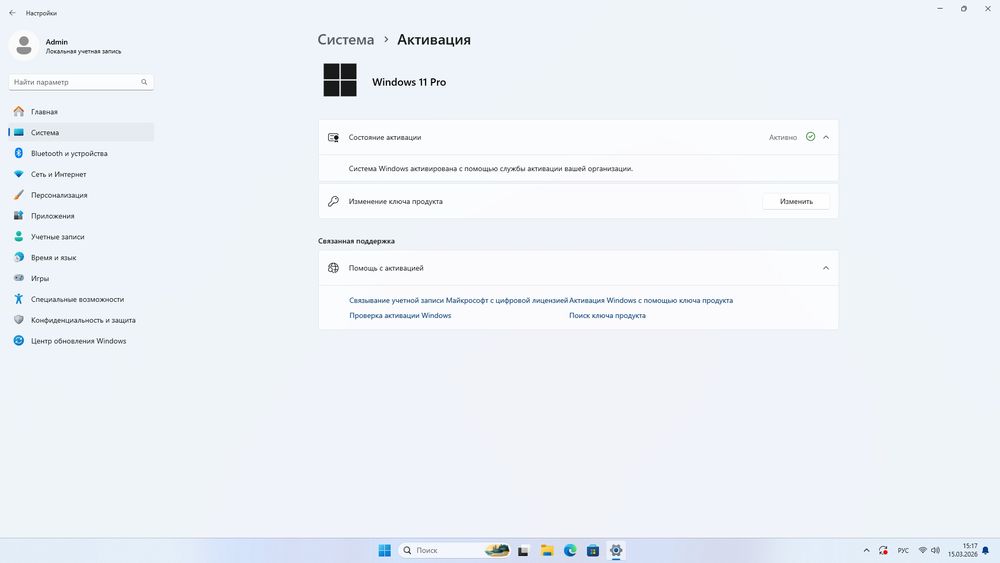Click the person icon by "Учетные записи"
Image resolution: width=1000 pixels, height=563 pixels.
pos(18,237)
